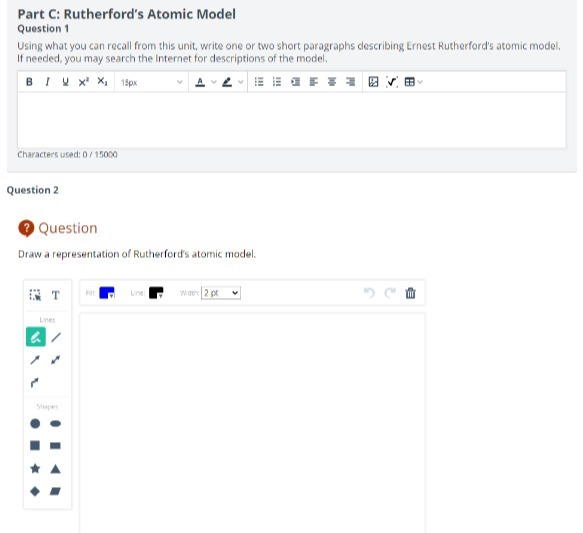
Task: Center align the text
Action: point(332,82)
